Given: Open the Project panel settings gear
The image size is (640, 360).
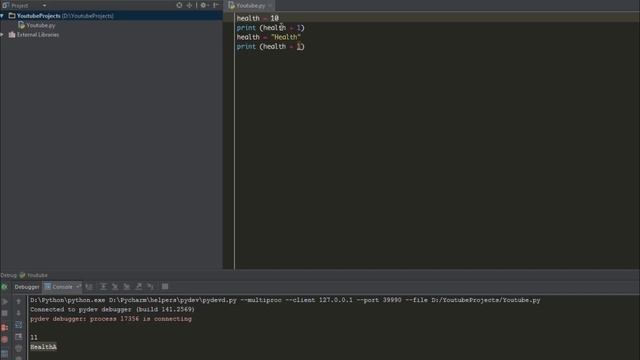Looking at the screenshot, I should click(x=203, y=5).
